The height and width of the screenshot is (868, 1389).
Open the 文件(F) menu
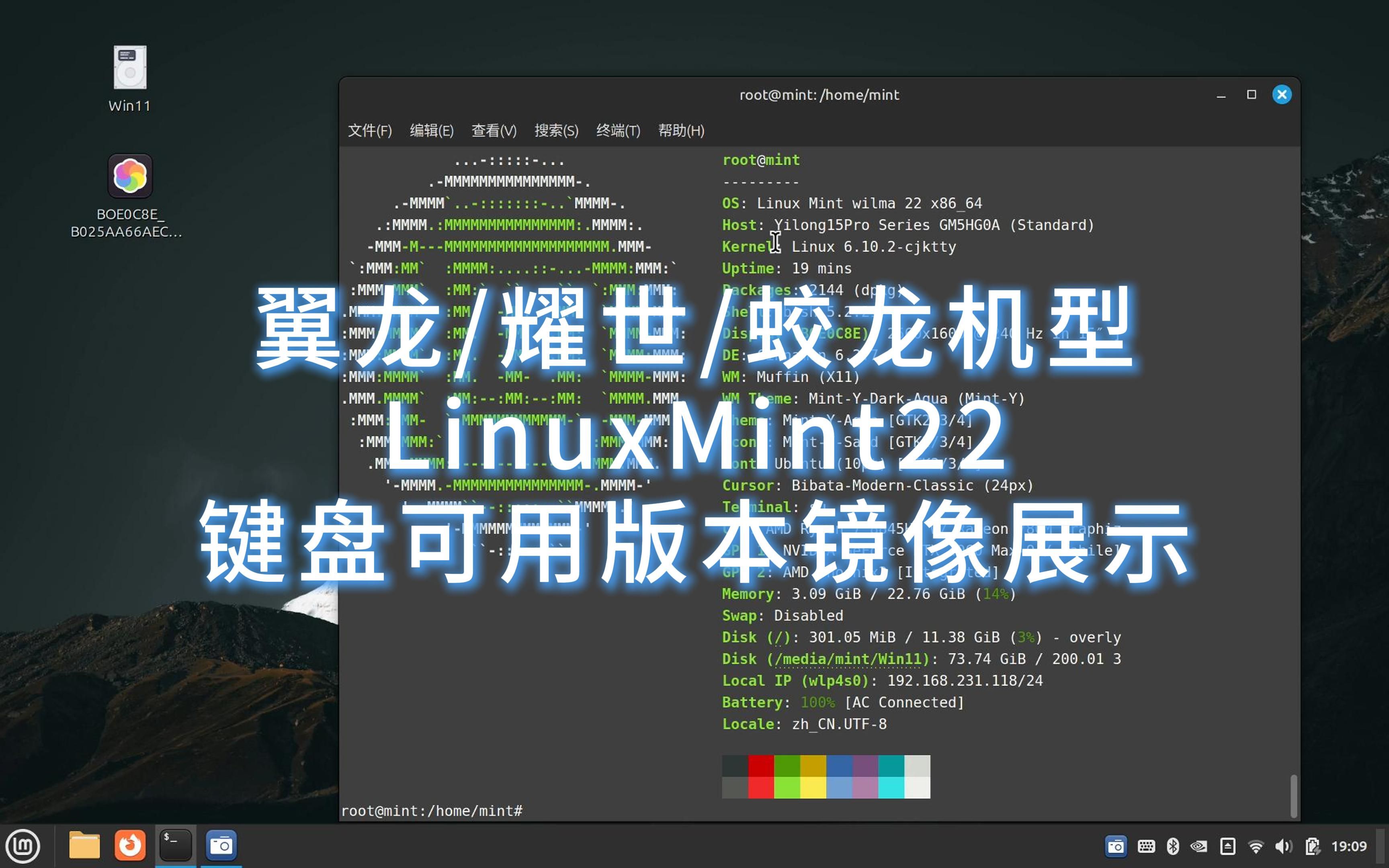[x=370, y=130]
